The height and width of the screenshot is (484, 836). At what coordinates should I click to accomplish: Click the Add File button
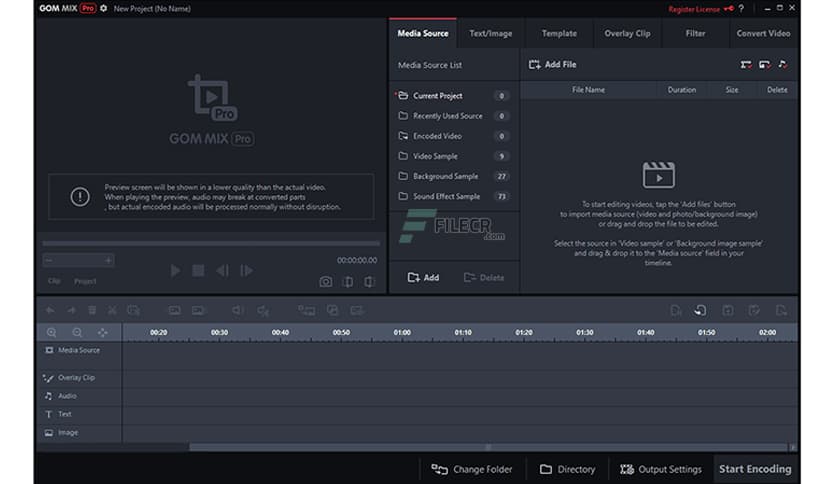click(552, 64)
